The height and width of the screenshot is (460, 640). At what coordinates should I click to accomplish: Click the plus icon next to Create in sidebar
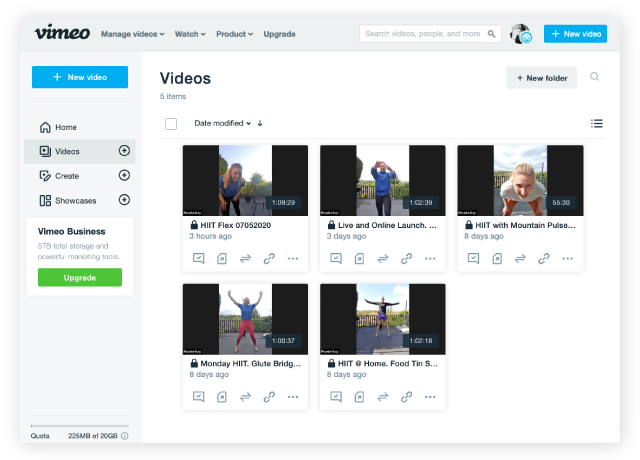(124, 175)
